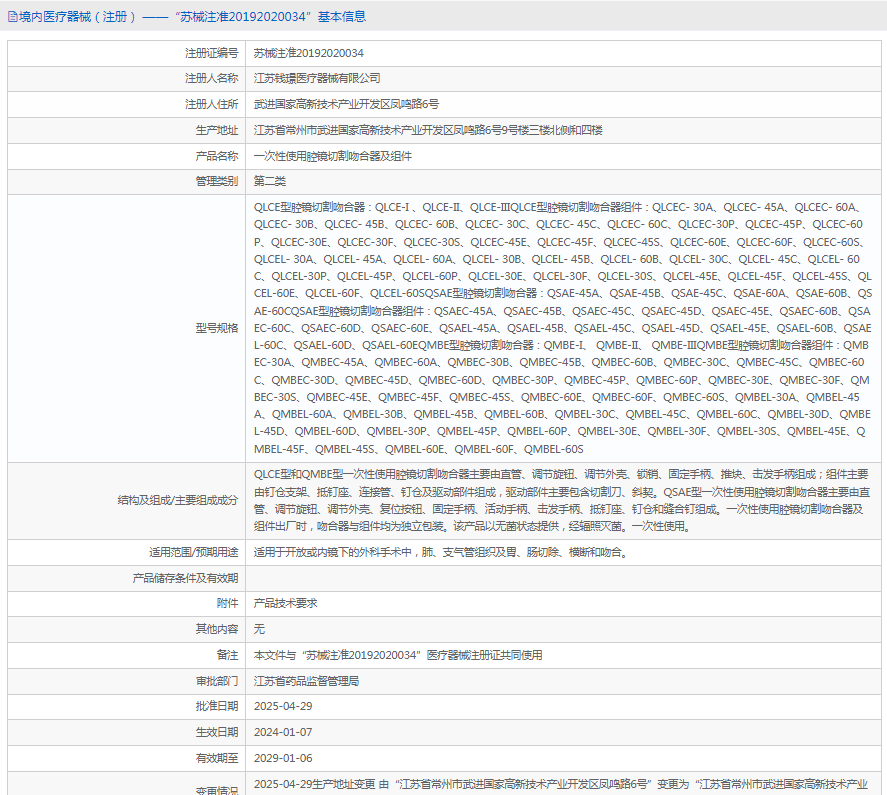Select the address "武进国家高新技术产业开发区凤鸣路6号"
887x795 pixels.
pos(346,105)
